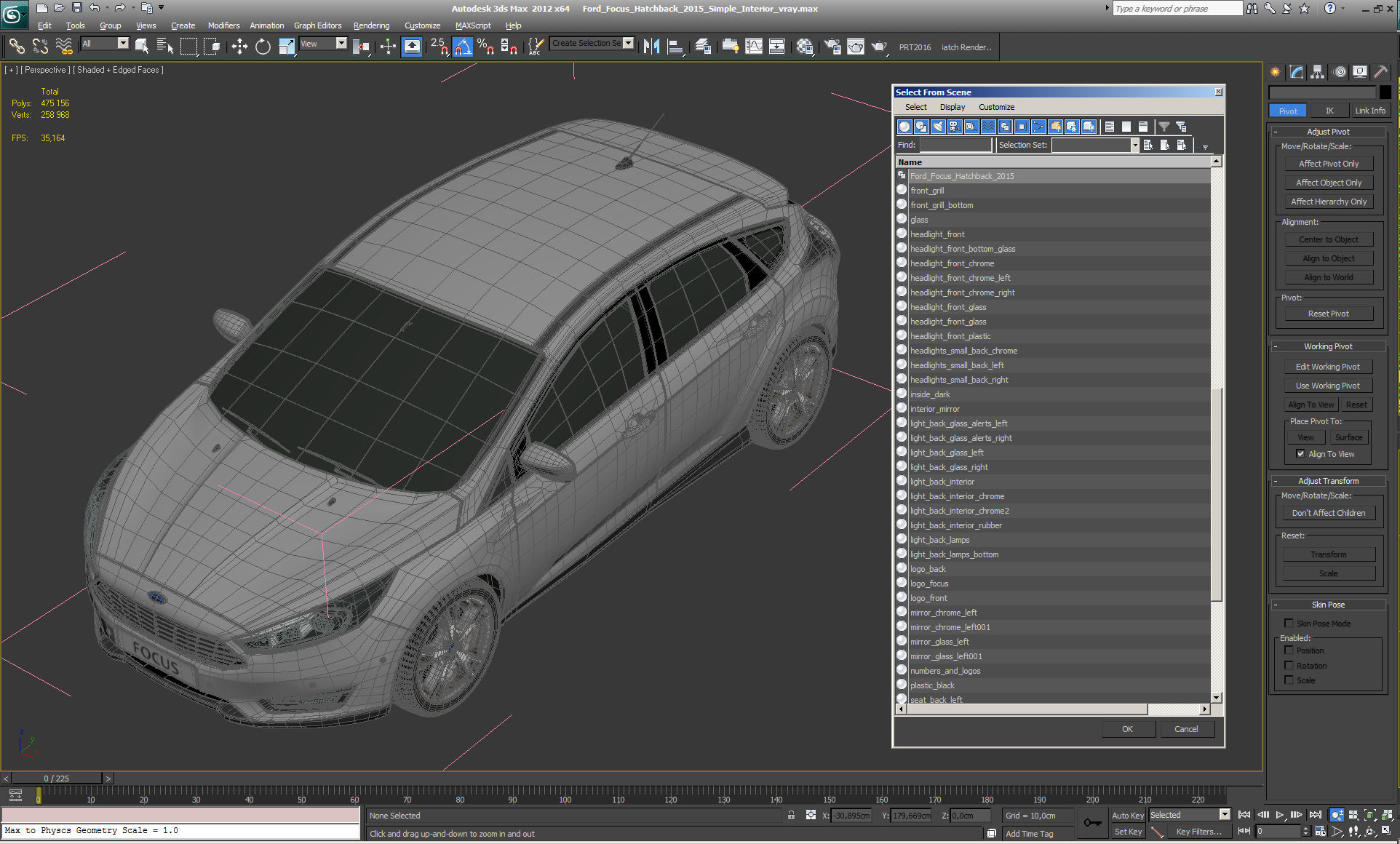Toggle the Don't Affect Children button
This screenshot has height=844, width=1400.
click(x=1329, y=513)
